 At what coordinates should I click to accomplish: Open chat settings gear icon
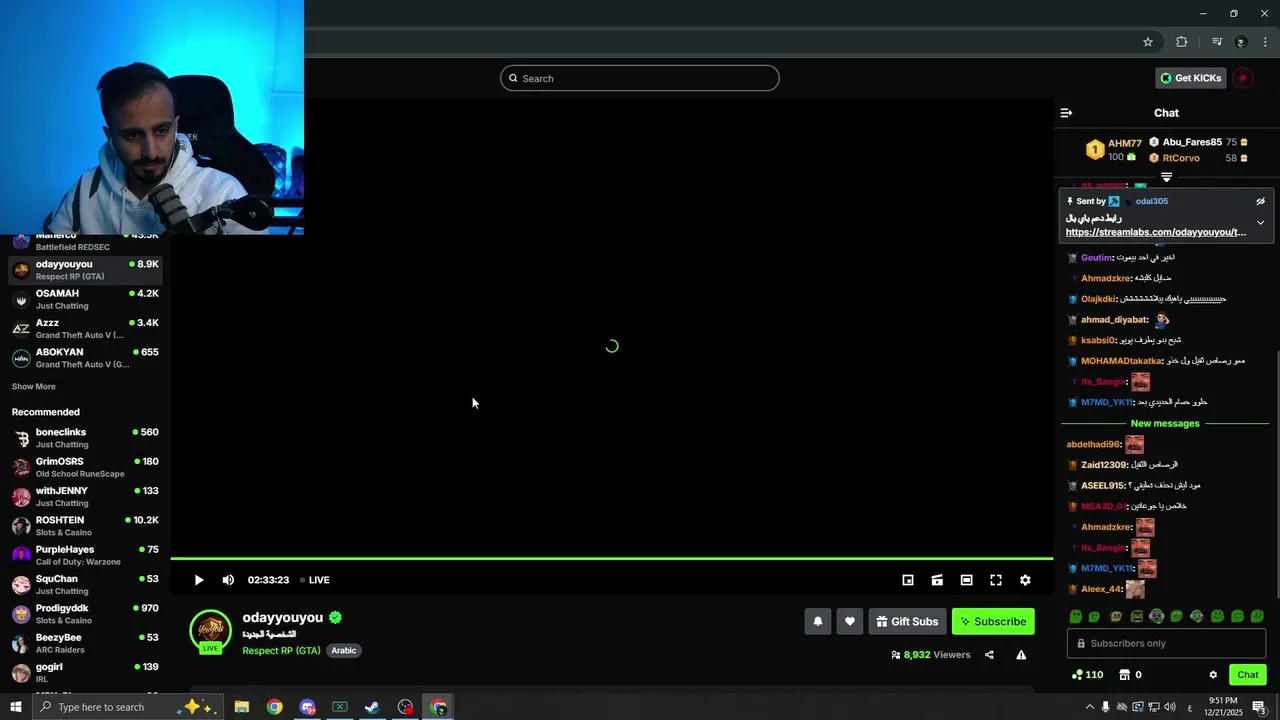1213,675
